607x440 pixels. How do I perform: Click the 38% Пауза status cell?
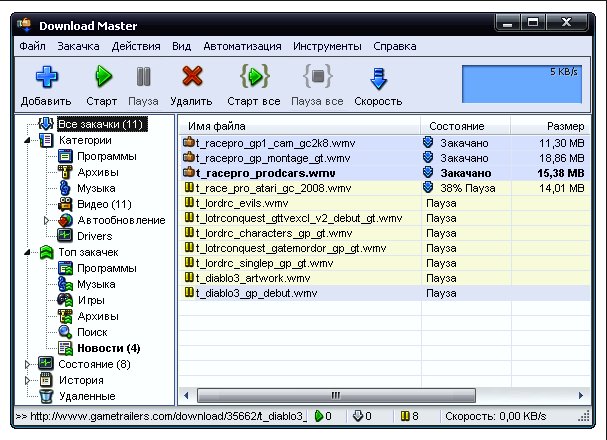[466, 188]
